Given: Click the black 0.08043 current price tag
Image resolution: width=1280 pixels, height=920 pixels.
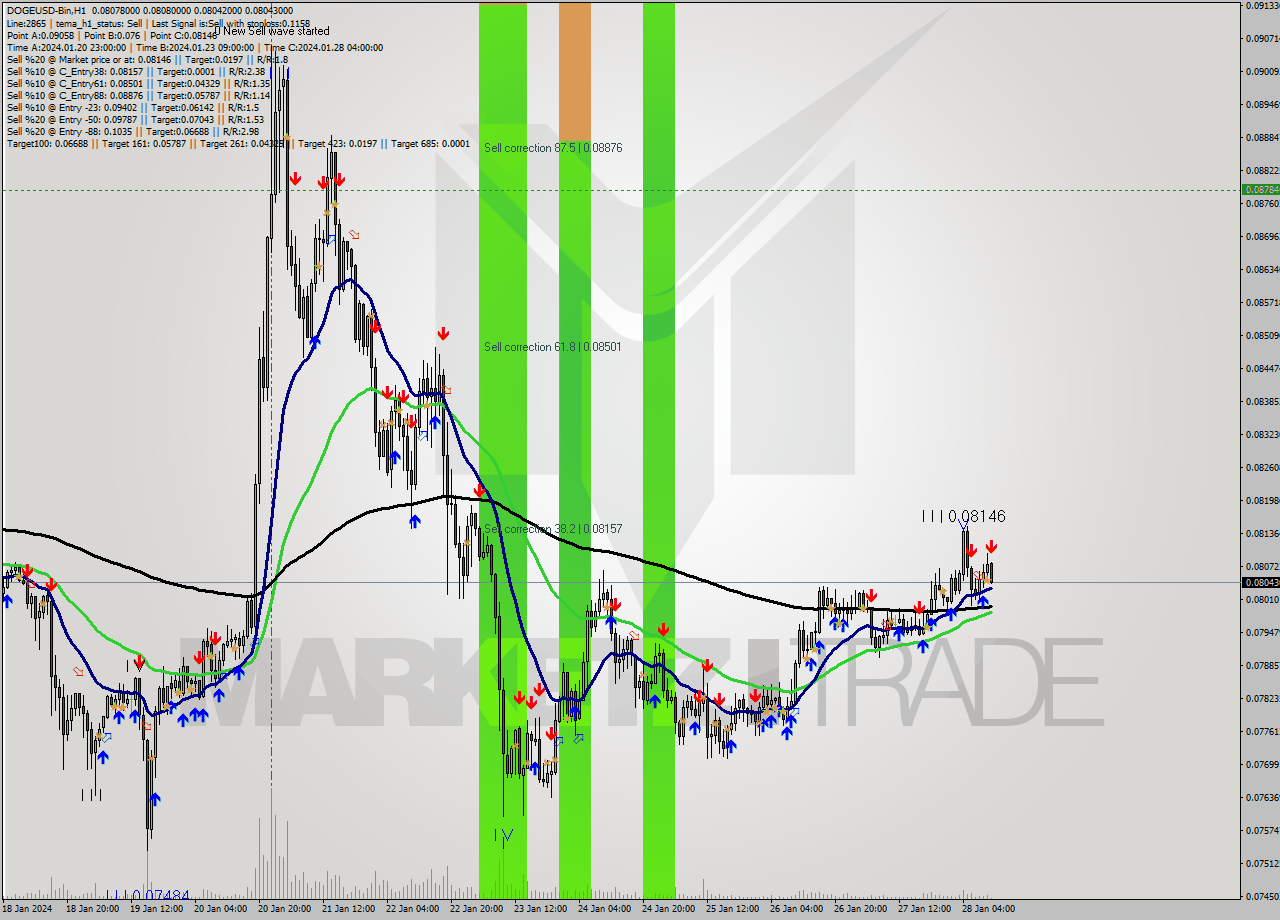Looking at the screenshot, I should 1260,582.
